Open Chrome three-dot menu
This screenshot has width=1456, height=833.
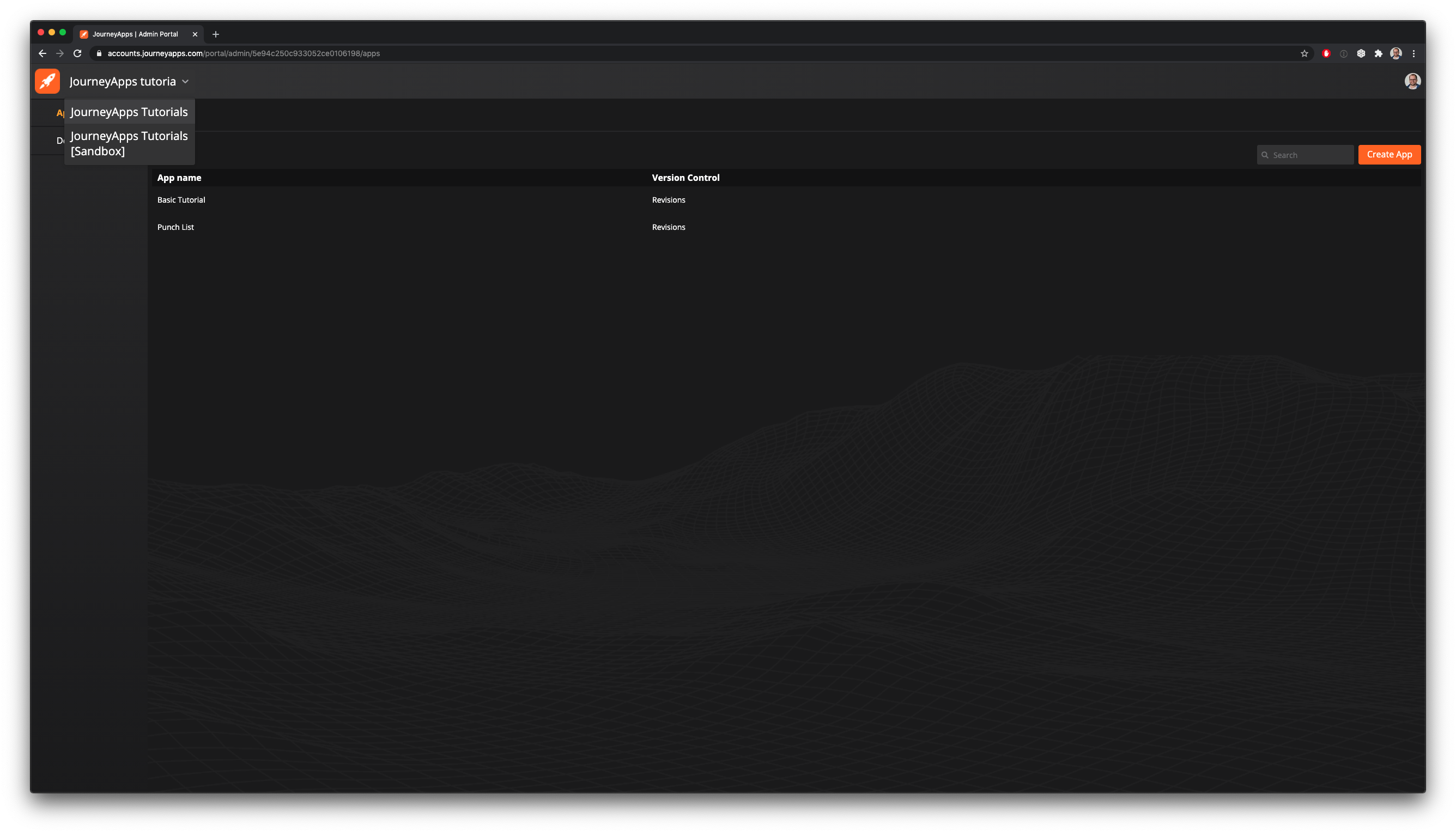1413,53
